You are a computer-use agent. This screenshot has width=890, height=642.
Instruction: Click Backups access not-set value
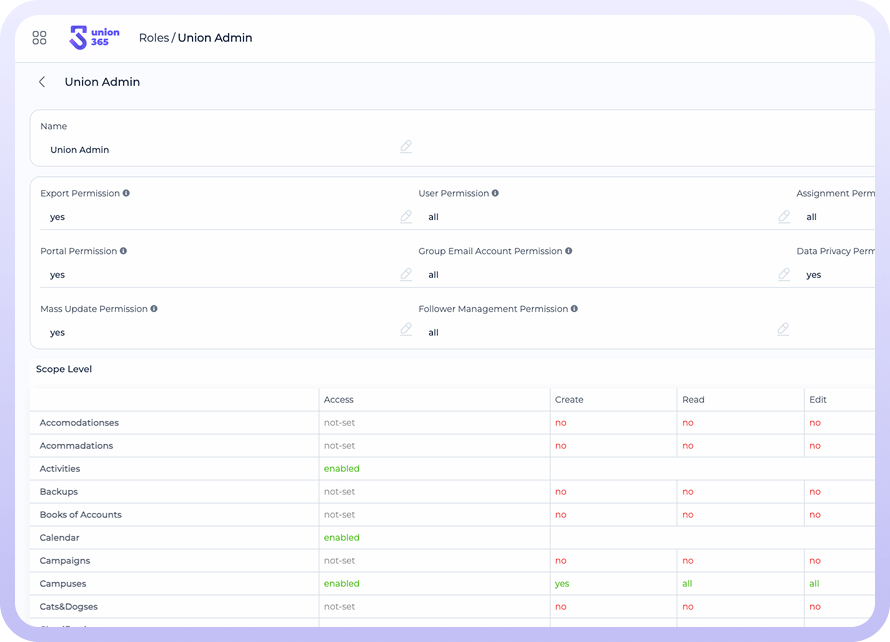339,492
